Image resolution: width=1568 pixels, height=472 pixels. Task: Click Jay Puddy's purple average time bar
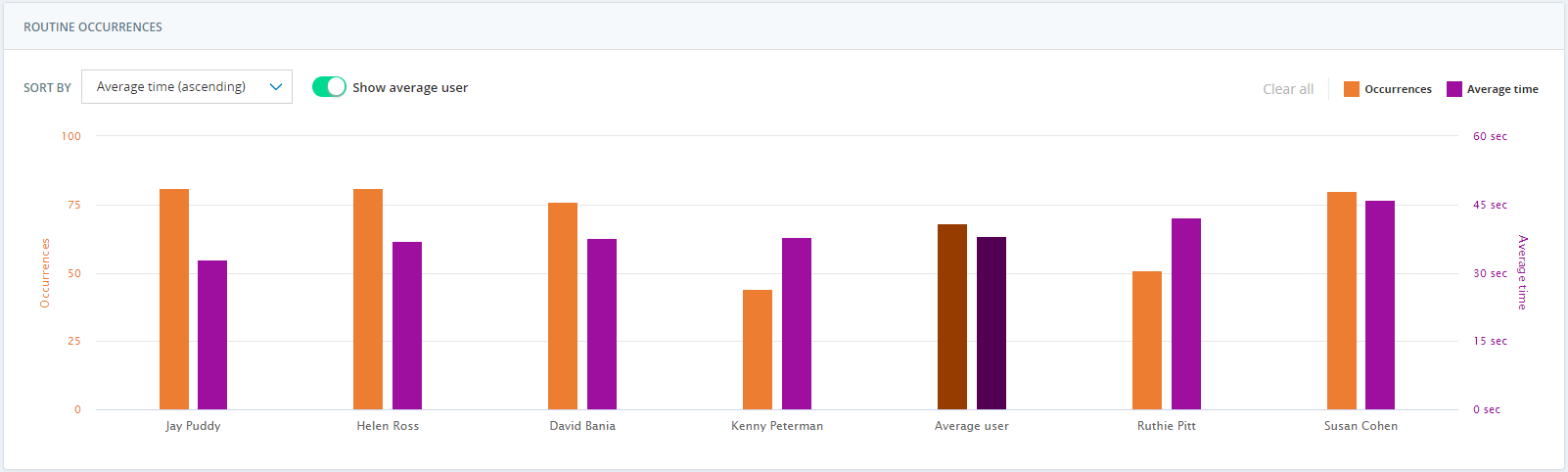[212, 335]
